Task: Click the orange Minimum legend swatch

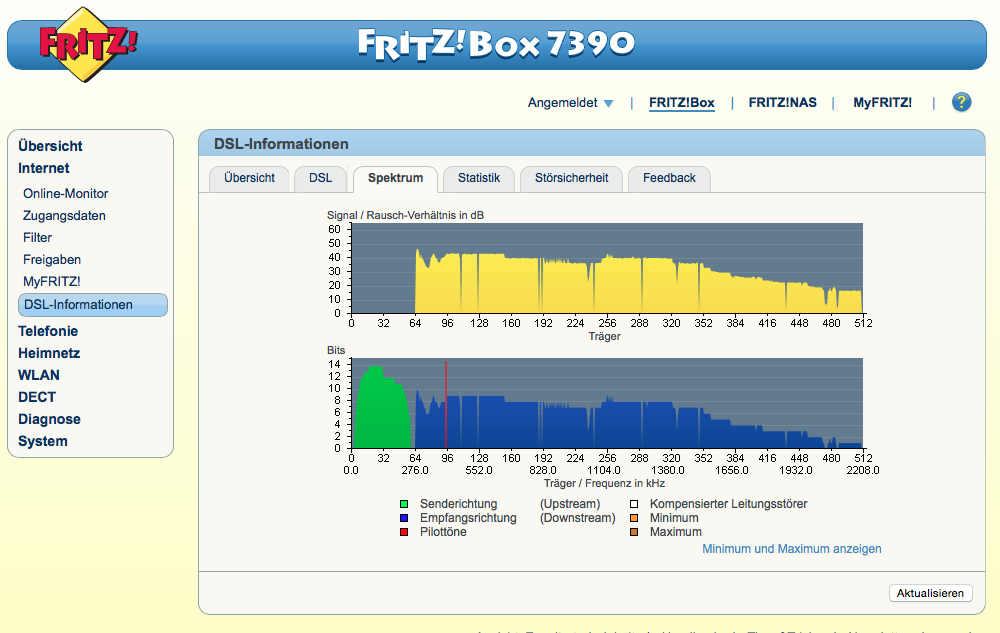Action: point(634,518)
